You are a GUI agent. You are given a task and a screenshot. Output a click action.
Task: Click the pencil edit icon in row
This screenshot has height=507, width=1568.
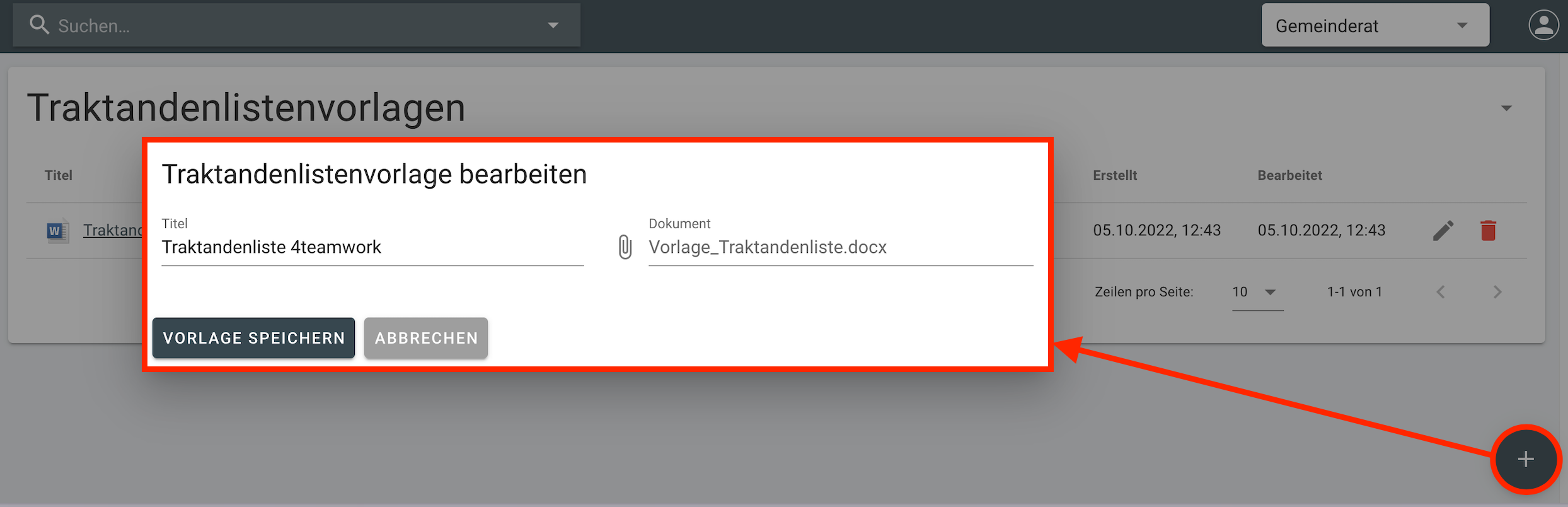point(1443,231)
